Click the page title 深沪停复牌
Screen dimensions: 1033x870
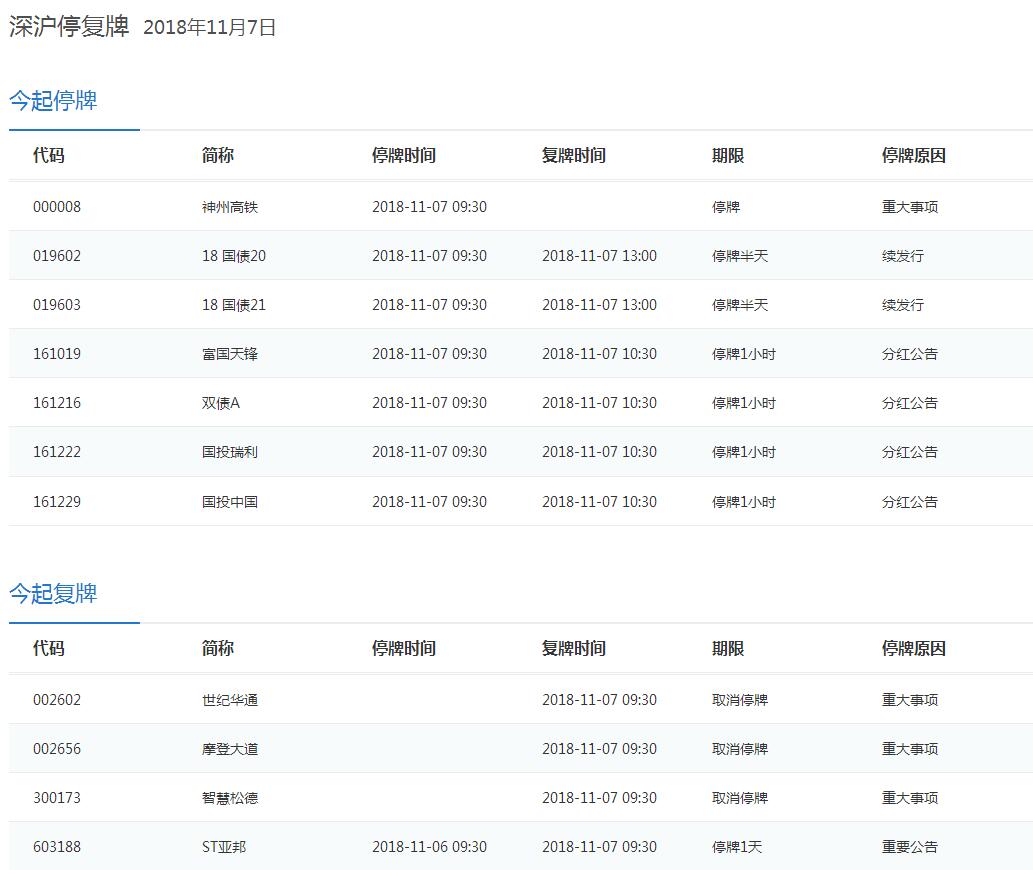69,27
